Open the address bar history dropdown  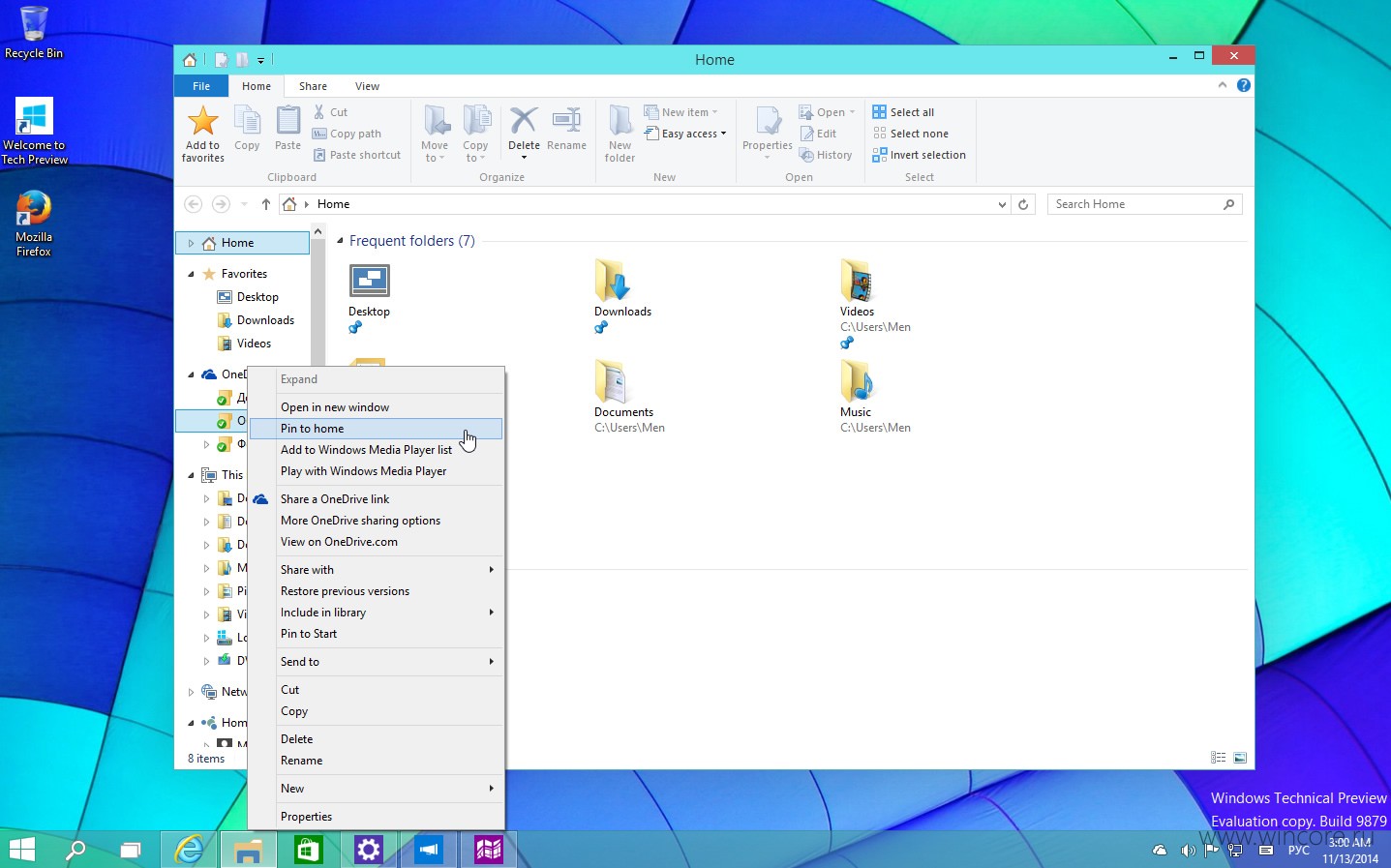click(x=1002, y=204)
